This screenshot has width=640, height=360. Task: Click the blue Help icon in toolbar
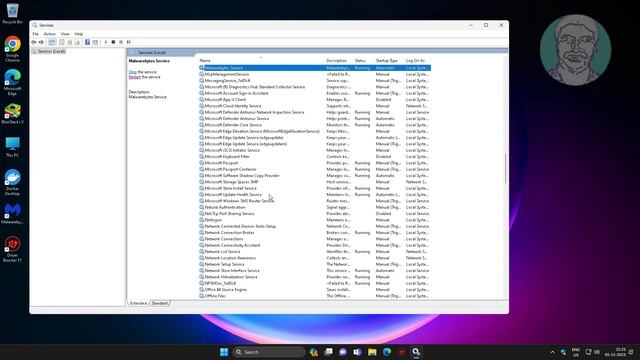coord(87,42)
